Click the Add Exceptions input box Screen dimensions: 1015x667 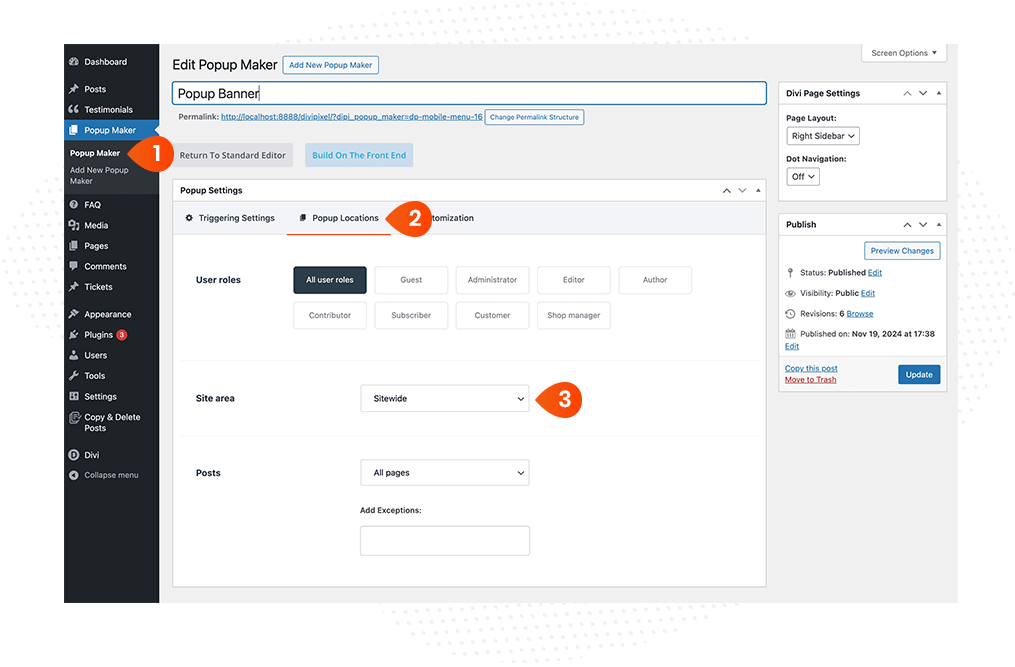(445, 541)
